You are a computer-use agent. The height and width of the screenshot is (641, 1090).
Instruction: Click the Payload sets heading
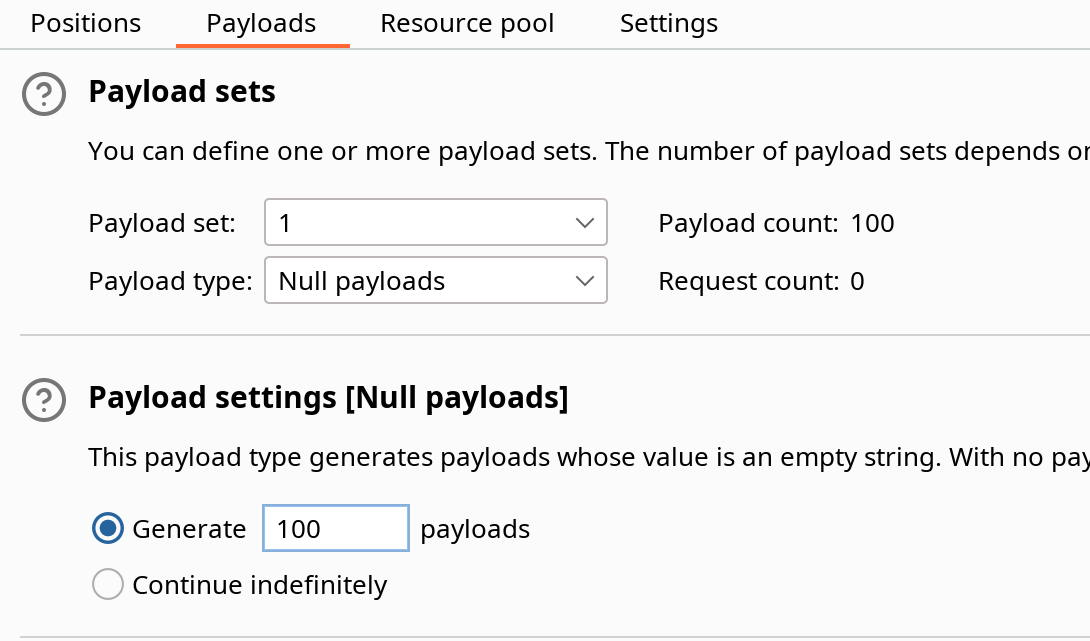(182, 92)
